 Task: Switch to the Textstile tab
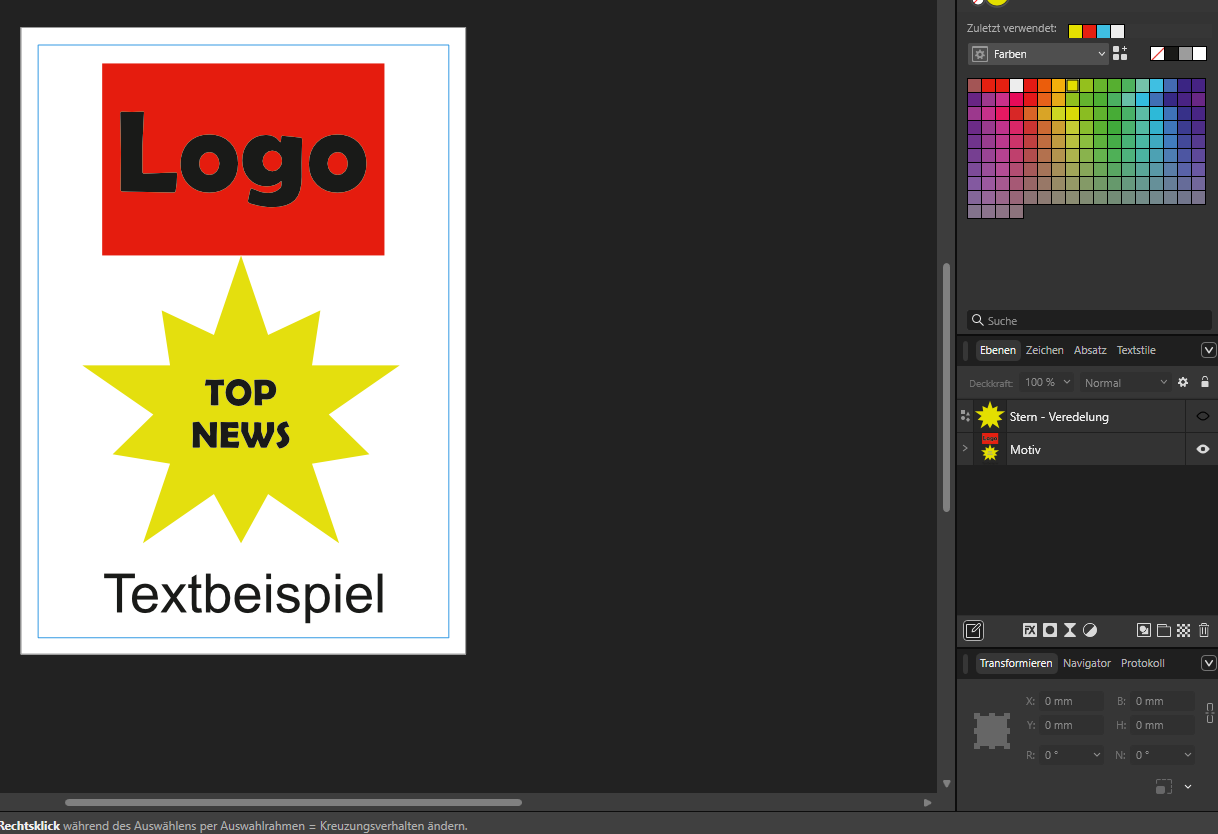(x=1136, y=350)
